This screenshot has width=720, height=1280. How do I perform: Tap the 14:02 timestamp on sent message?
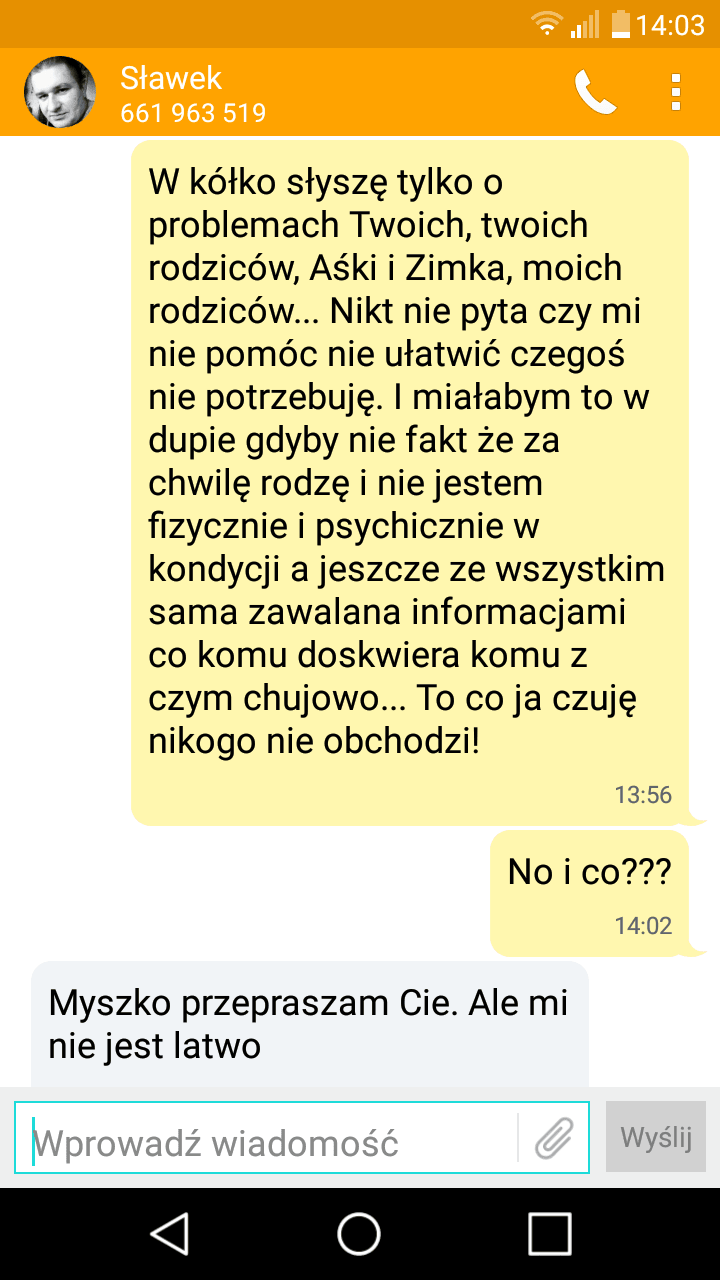pos(643,926)
